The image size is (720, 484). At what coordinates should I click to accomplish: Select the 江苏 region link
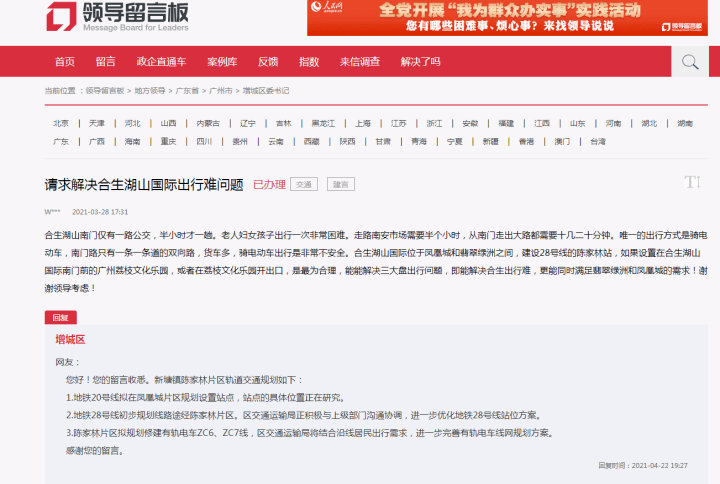point(399,124)
